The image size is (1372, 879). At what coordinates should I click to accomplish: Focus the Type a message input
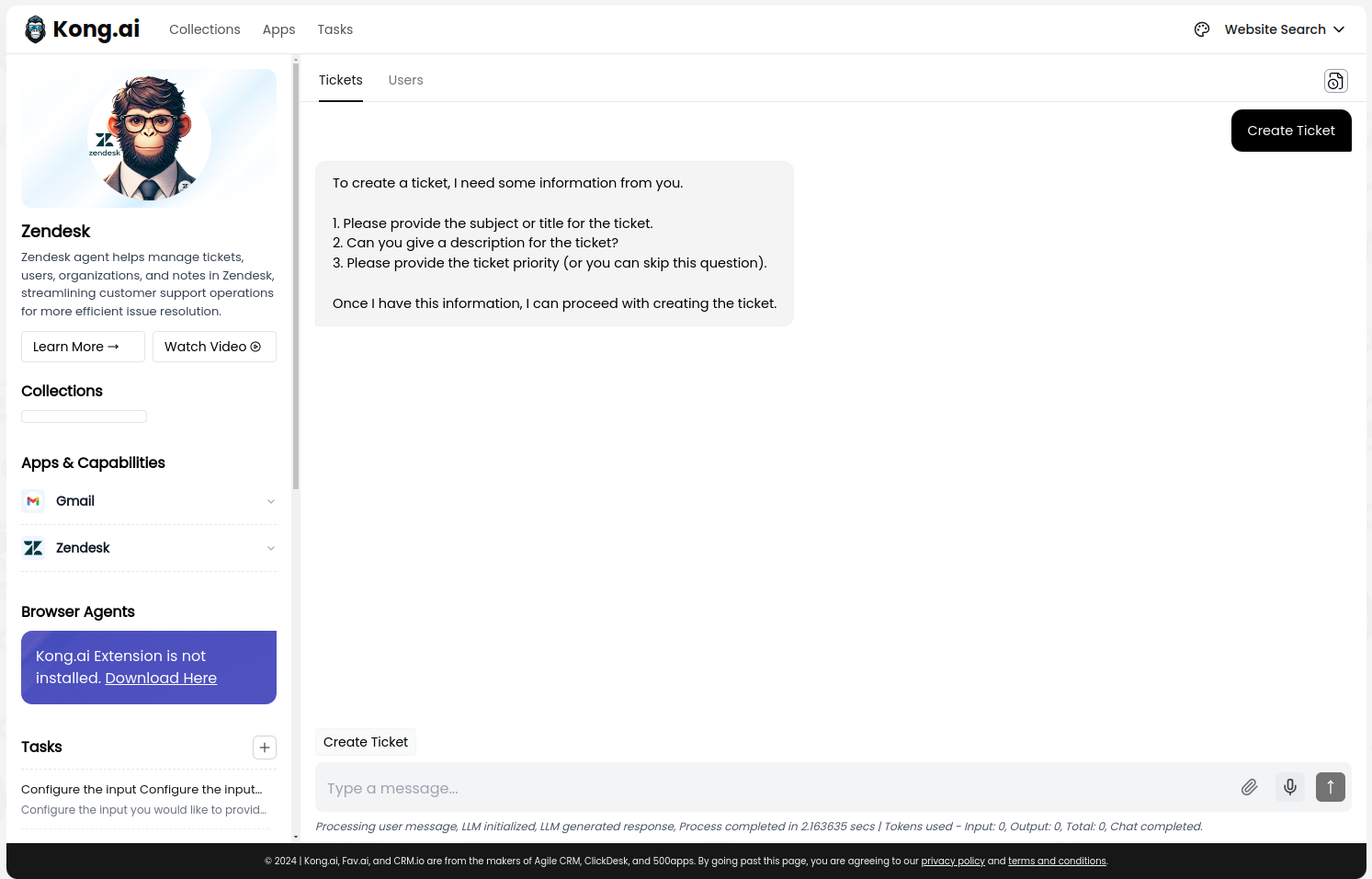777,788
